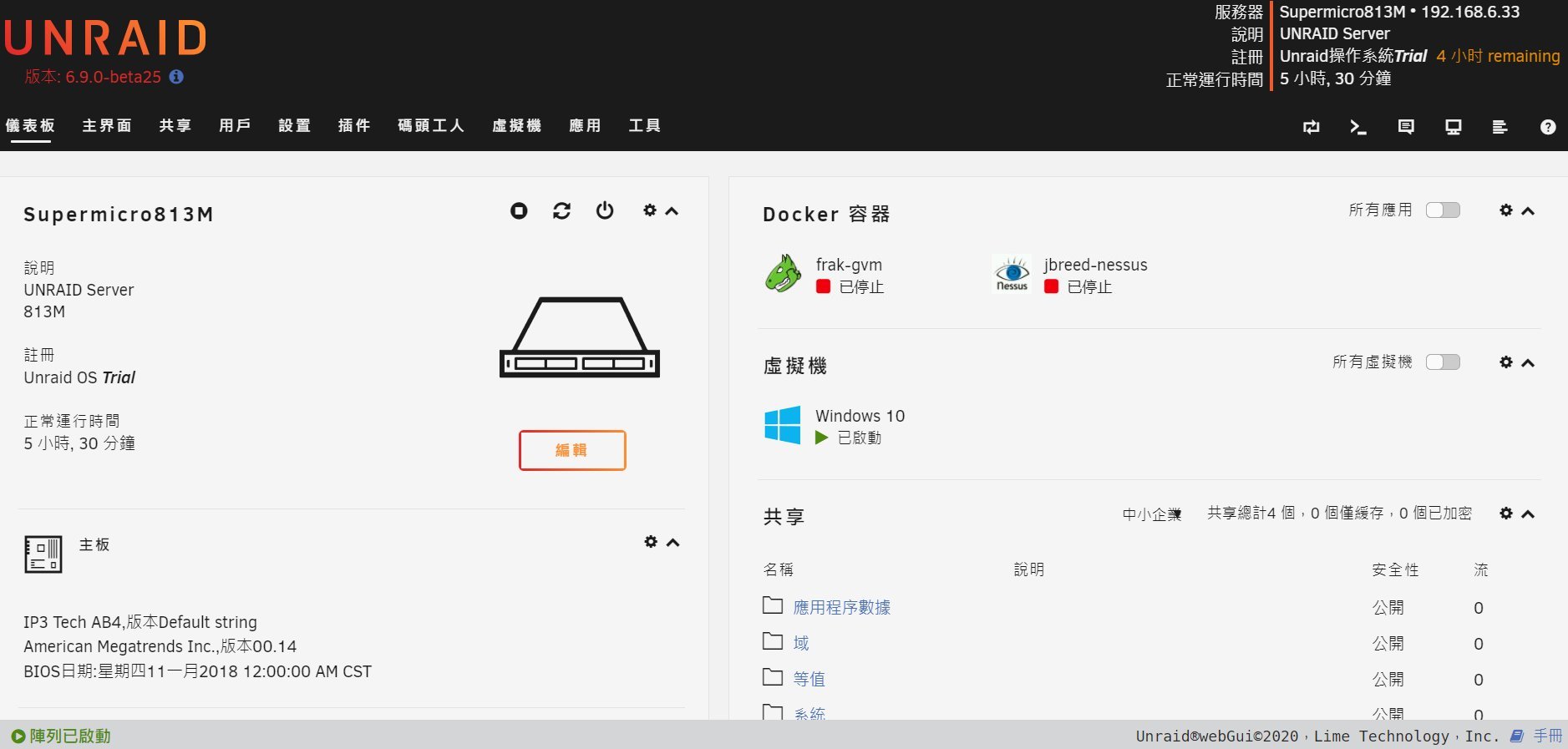This screenshot has width=1568, height=749.
Task: Click the version info icon
Action: point(176,77)
